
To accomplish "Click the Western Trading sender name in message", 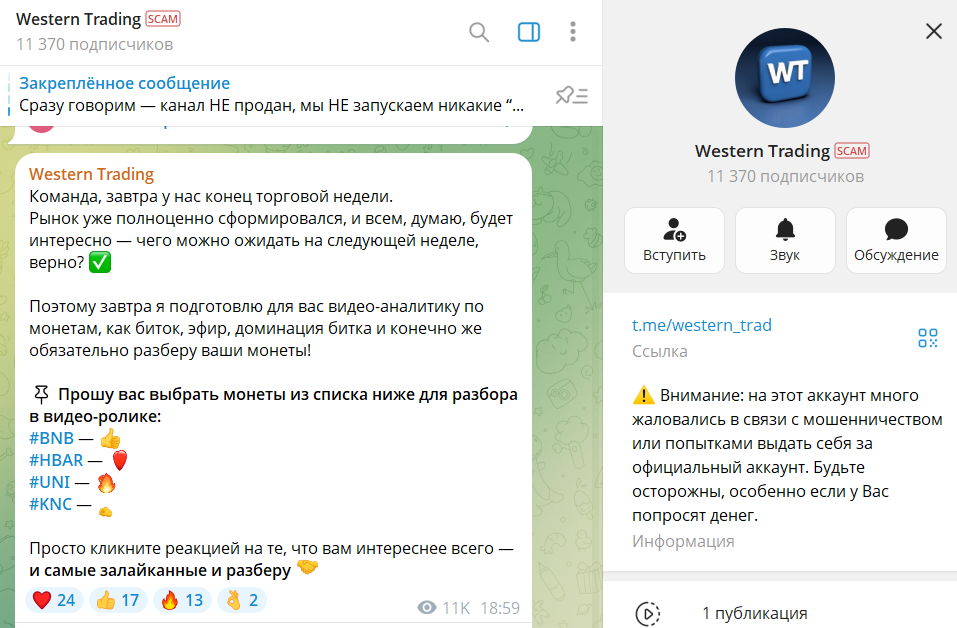I will coord(92,175).
